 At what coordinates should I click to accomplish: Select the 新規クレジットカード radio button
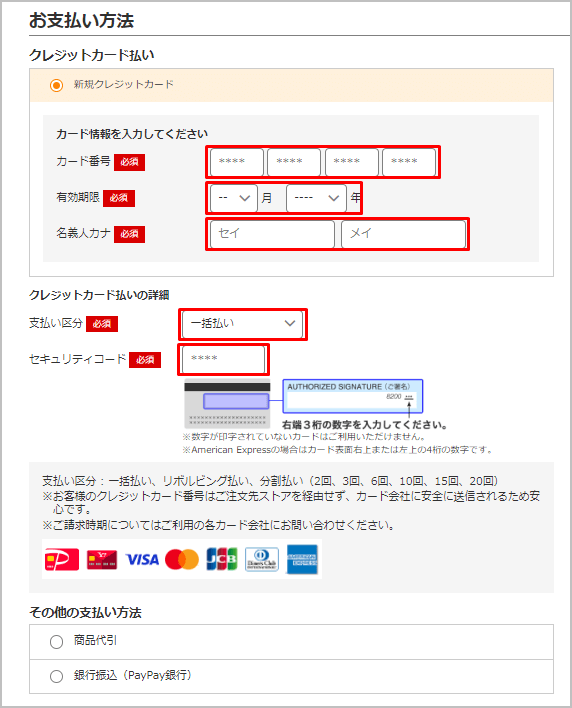(x=56, y=85)
